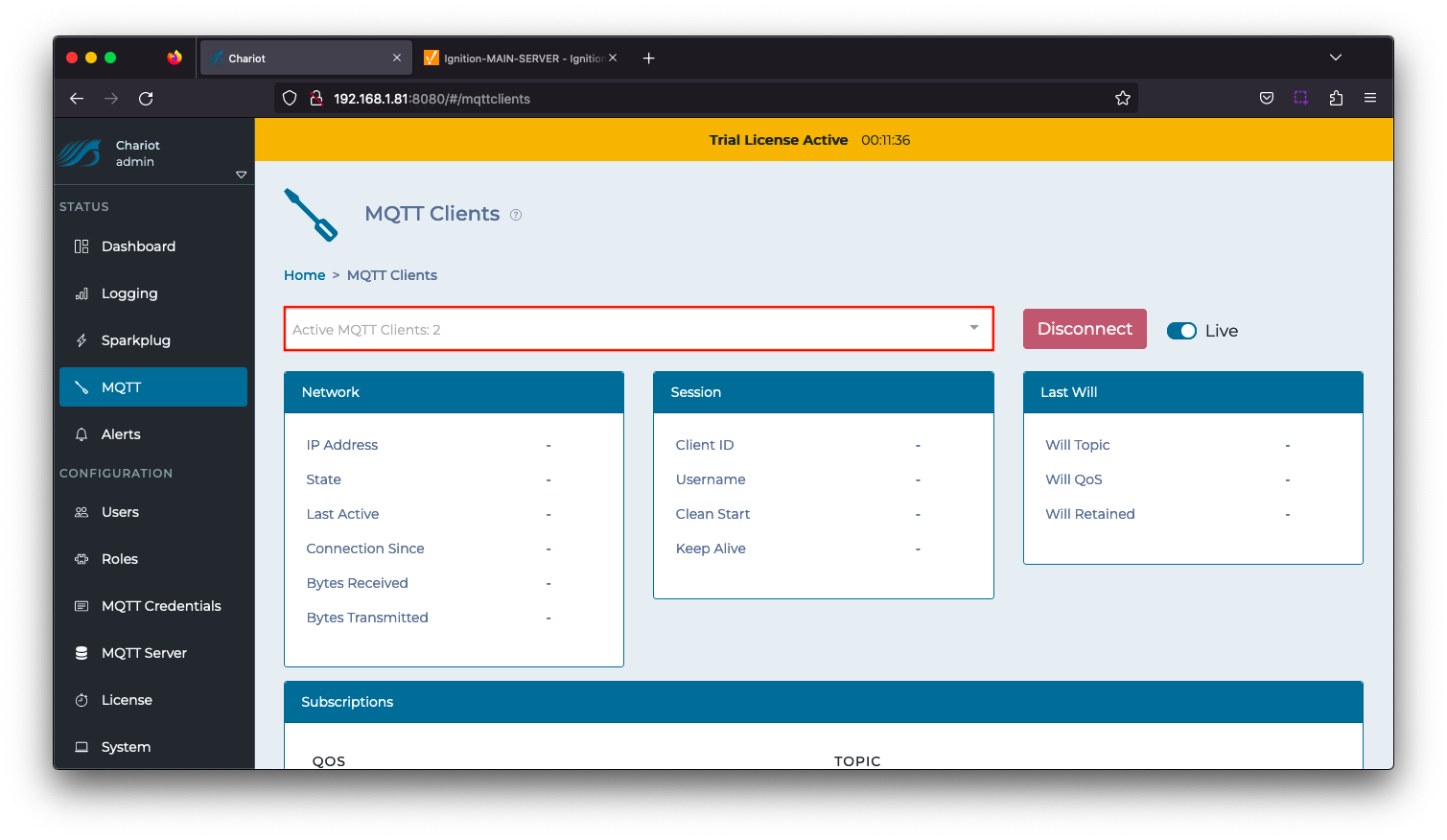The height and width of the screenshot is (840, 1447).
Task: Reload the page with refresh icon
Action: [x=146, y=98]
